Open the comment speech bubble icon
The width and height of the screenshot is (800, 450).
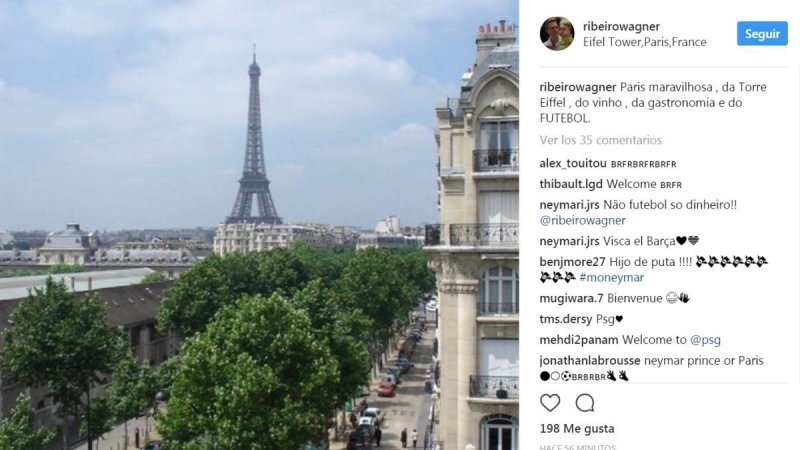585,403
